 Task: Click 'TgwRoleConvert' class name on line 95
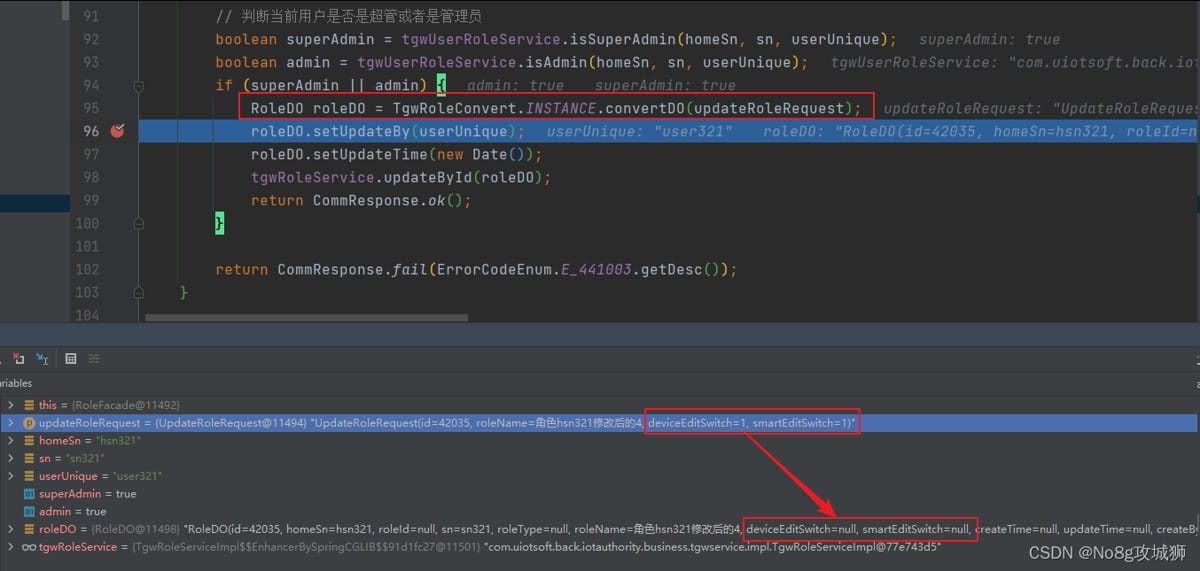(x=455, y=108)
